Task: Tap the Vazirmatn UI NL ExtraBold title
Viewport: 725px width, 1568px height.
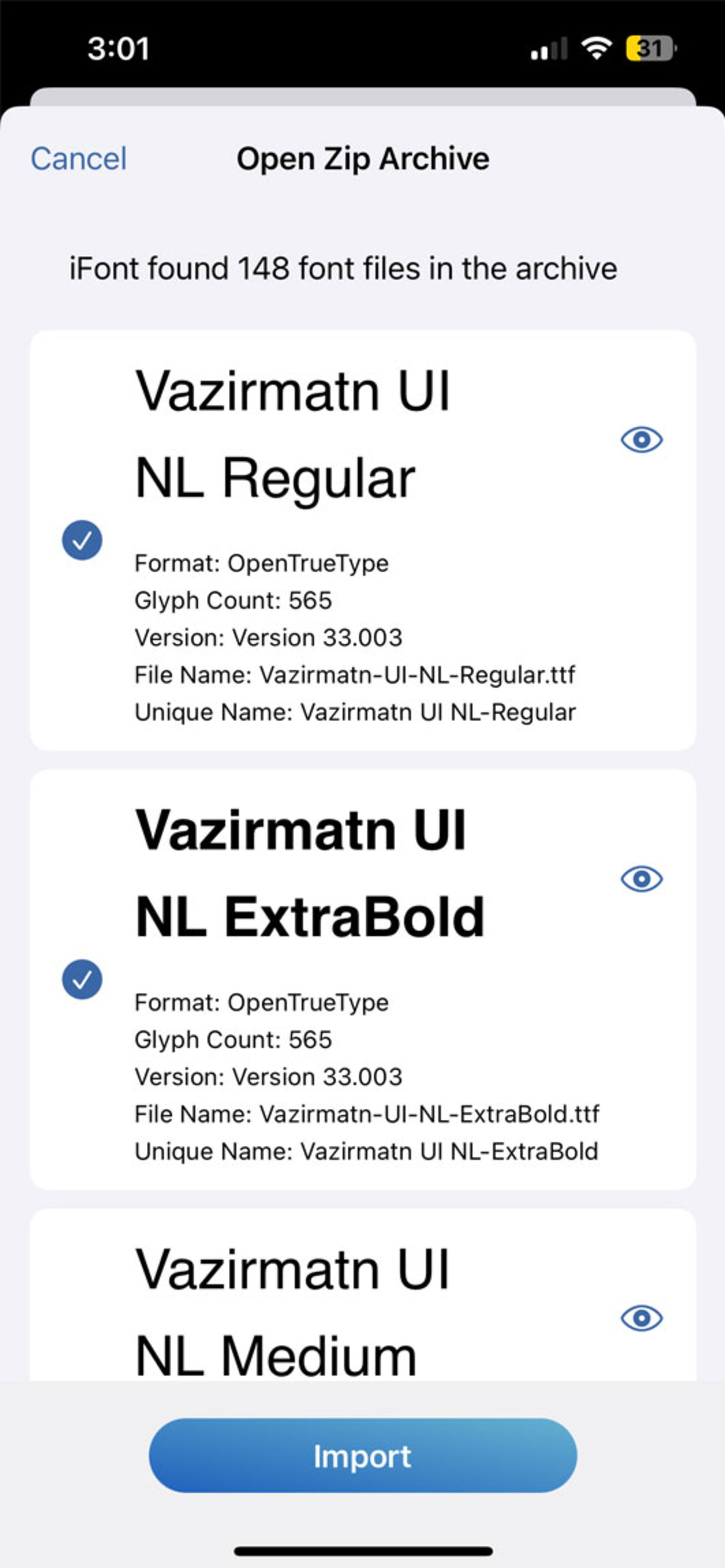Action: pos(310,874)
